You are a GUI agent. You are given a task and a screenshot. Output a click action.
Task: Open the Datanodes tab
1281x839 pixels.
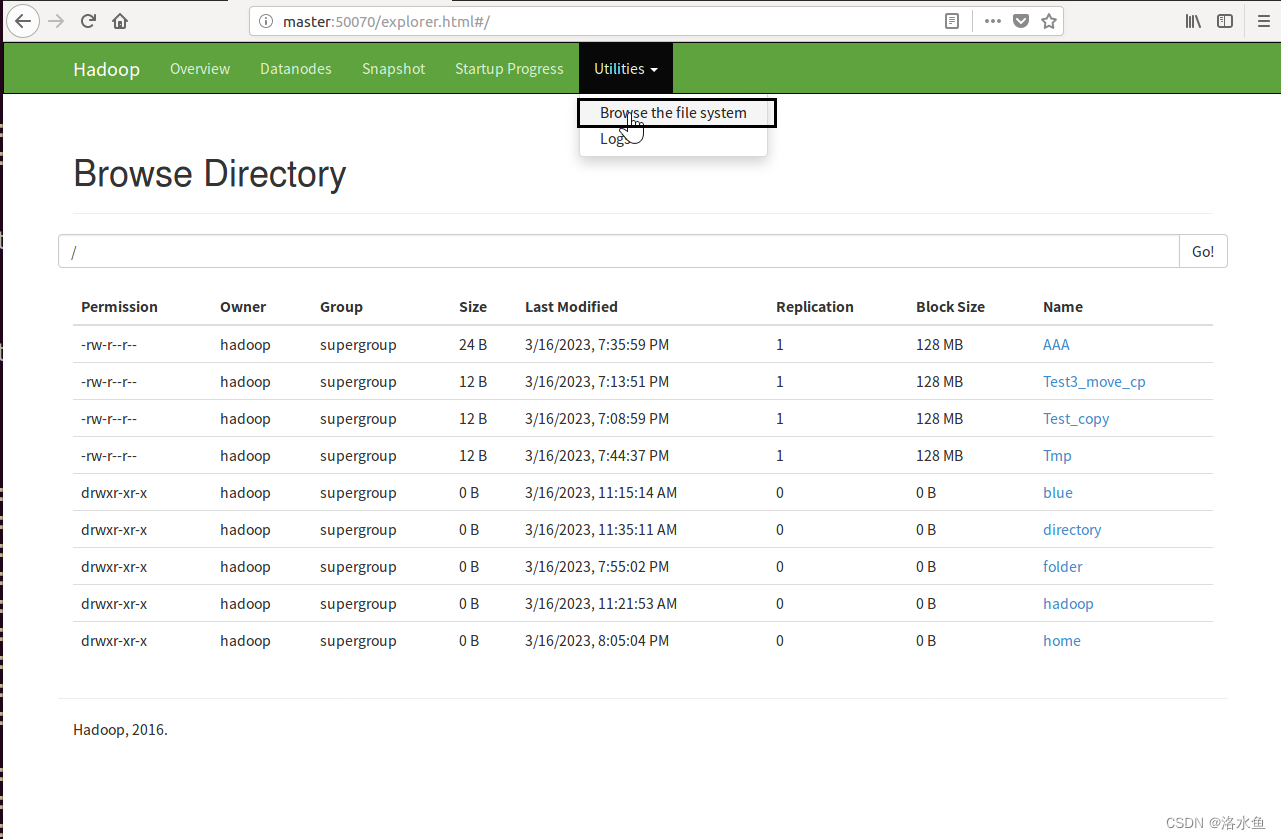tap(296, 69)
